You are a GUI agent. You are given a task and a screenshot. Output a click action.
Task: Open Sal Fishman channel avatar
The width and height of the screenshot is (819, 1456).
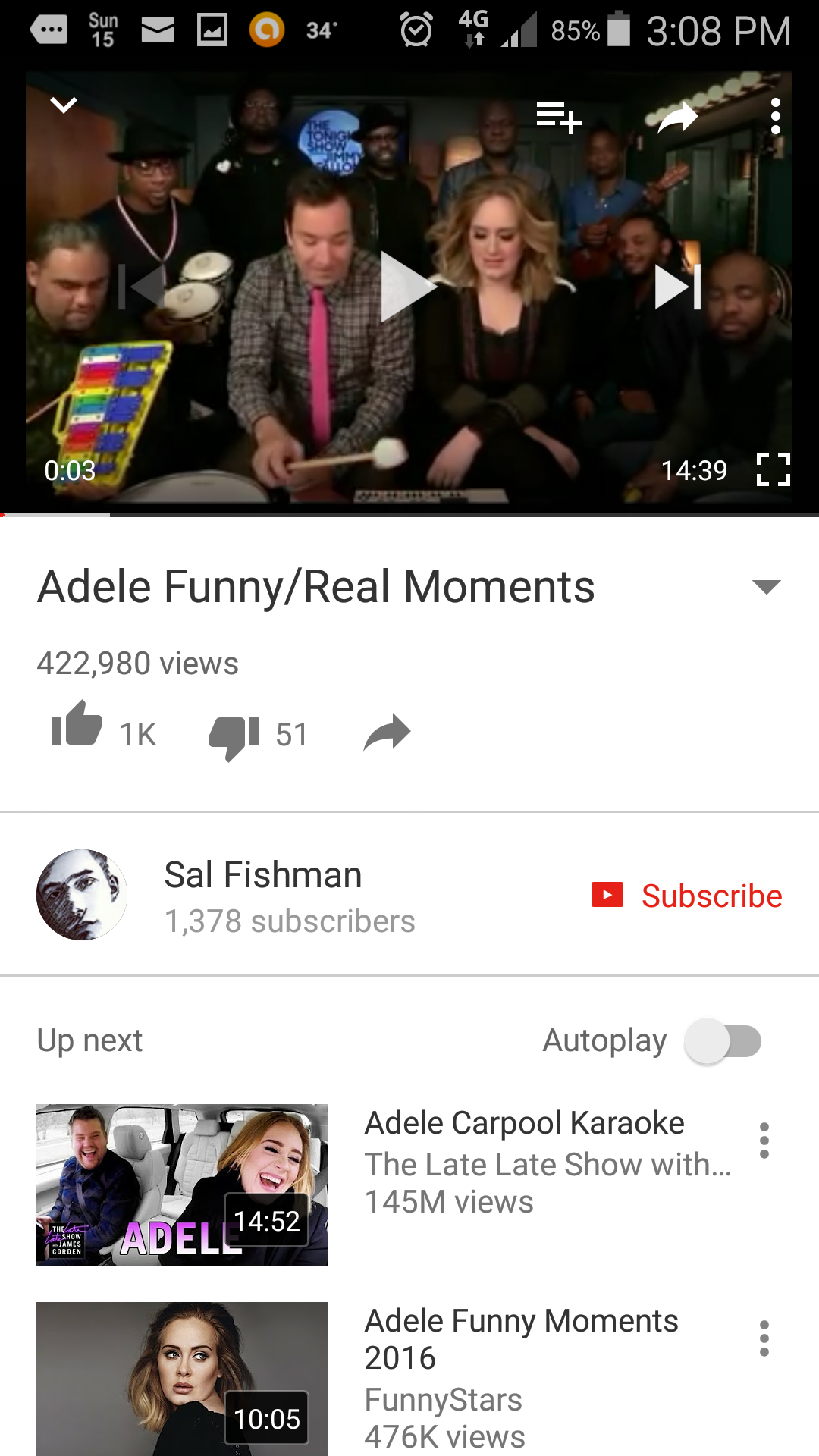click(x=82, y=895)
